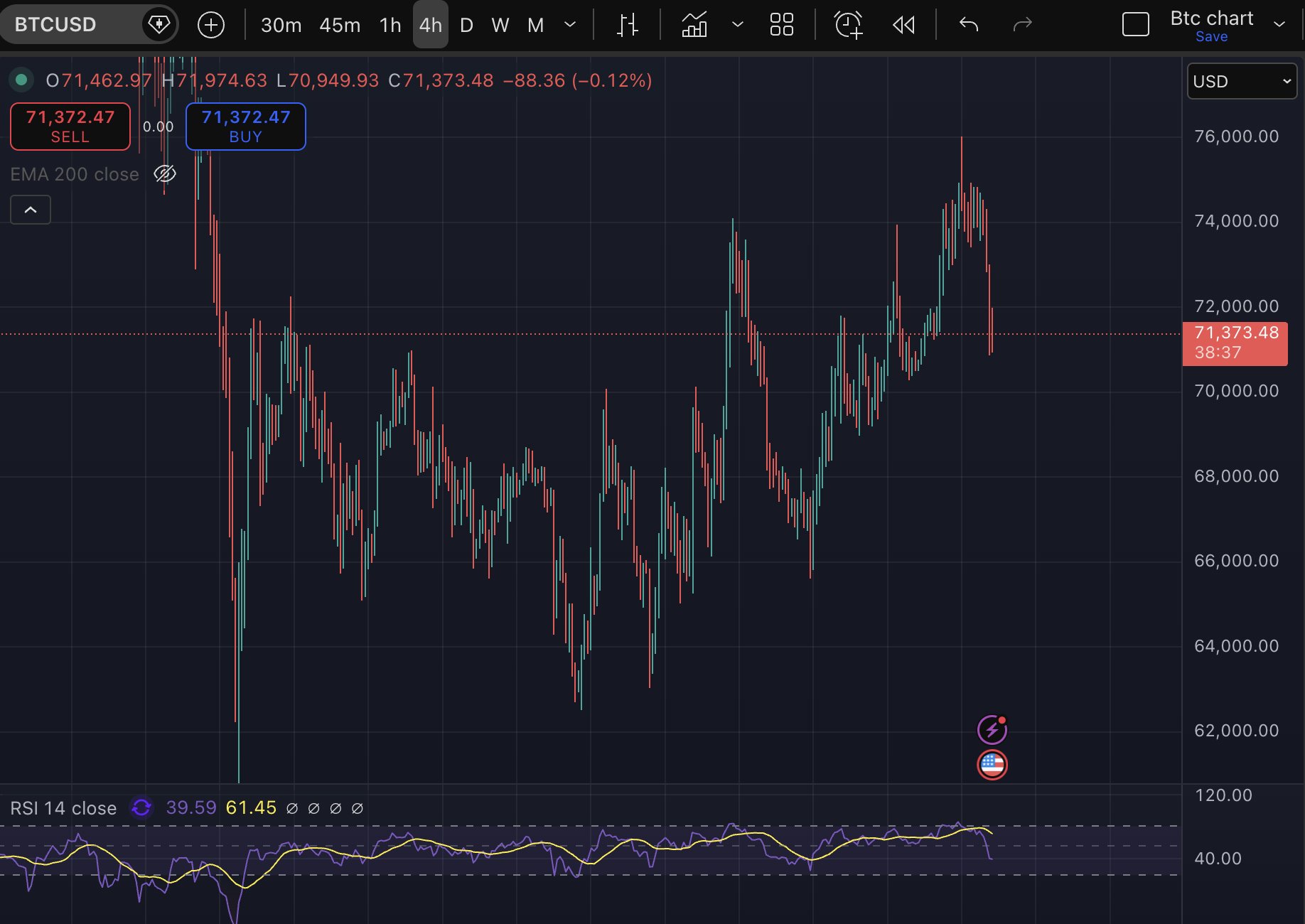Click the BUY 71,372.47 button
The image size is (1305, 924).
[x=246, y=127]
